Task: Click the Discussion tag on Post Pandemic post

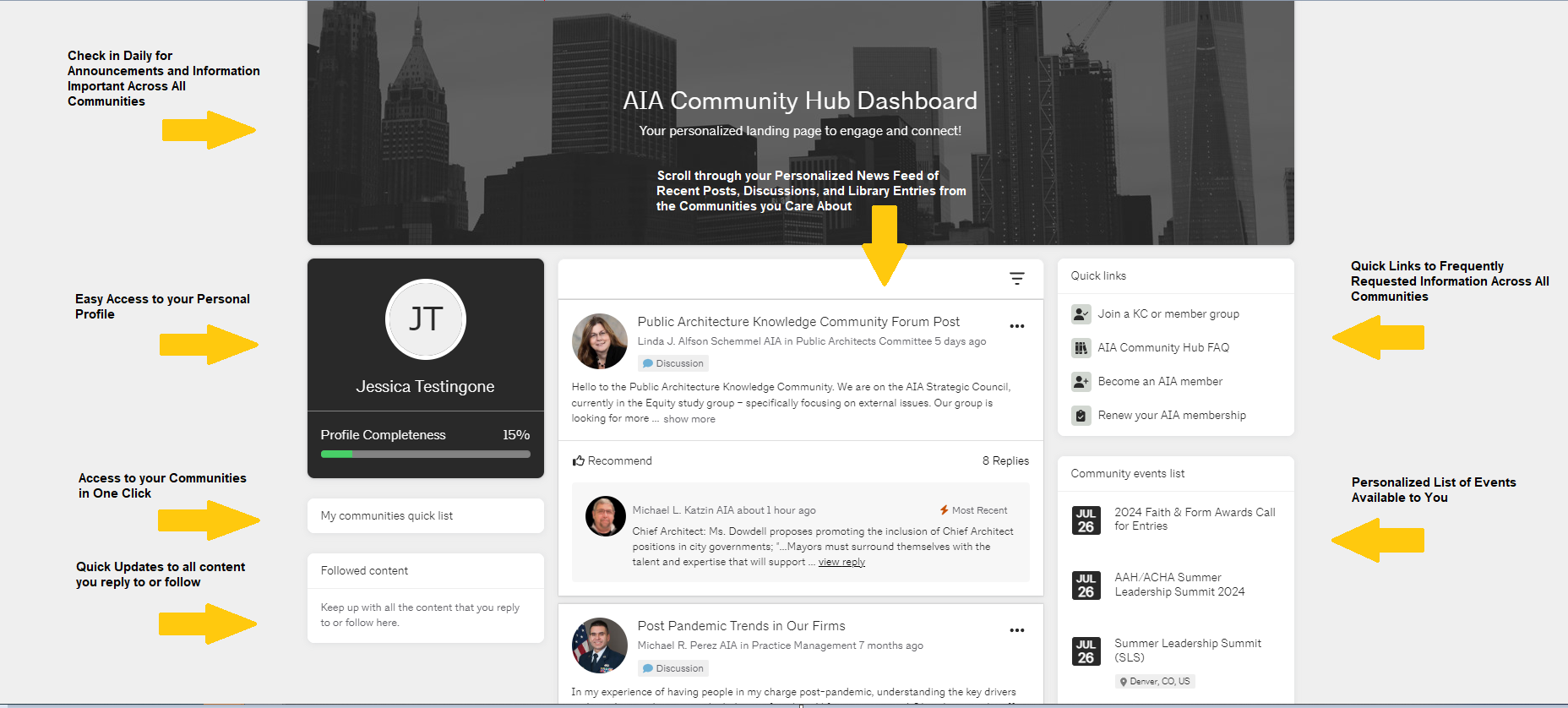Action: click(673, 668)
